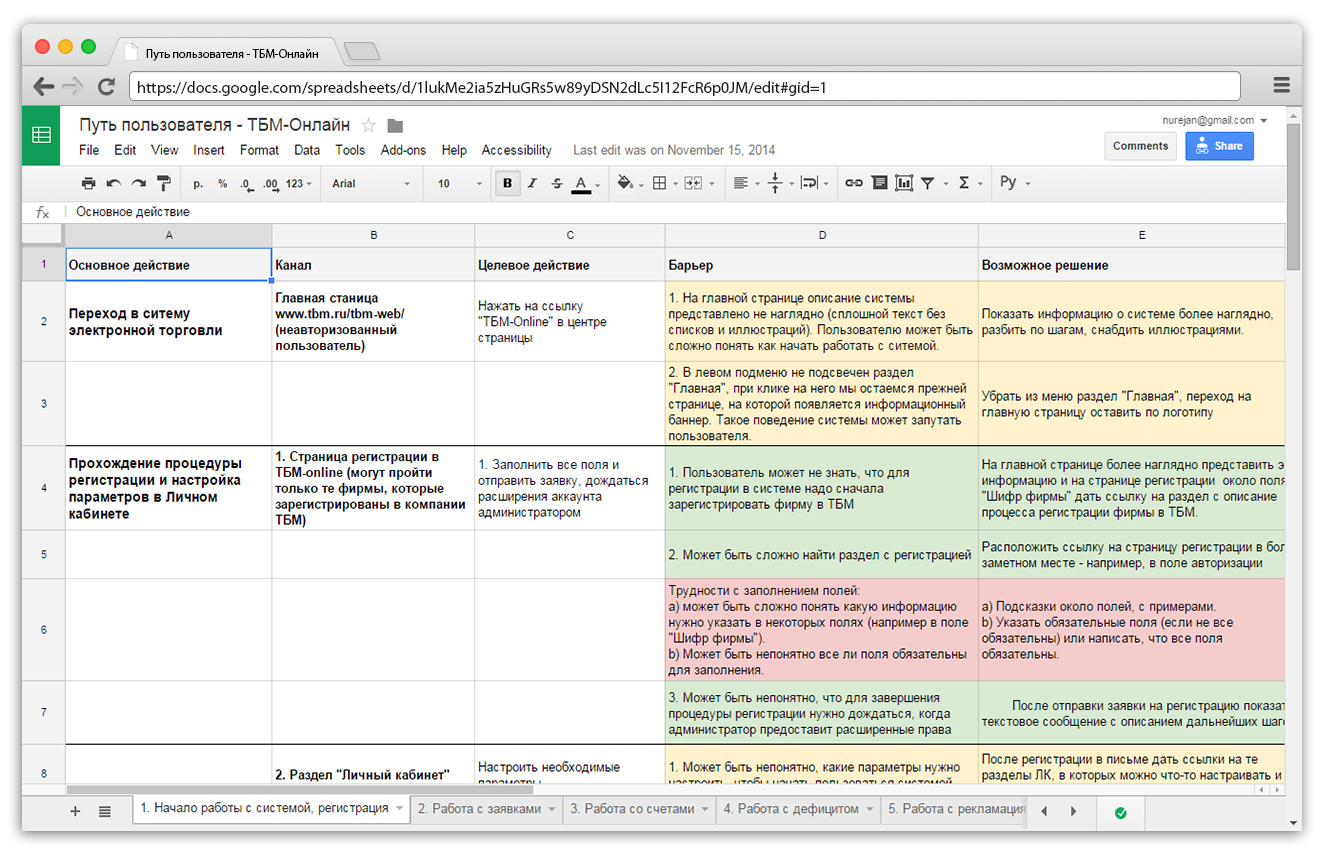This screenshot has height=852, width=1324.
Task: Click the Comments button
Action: point(1140,146)
